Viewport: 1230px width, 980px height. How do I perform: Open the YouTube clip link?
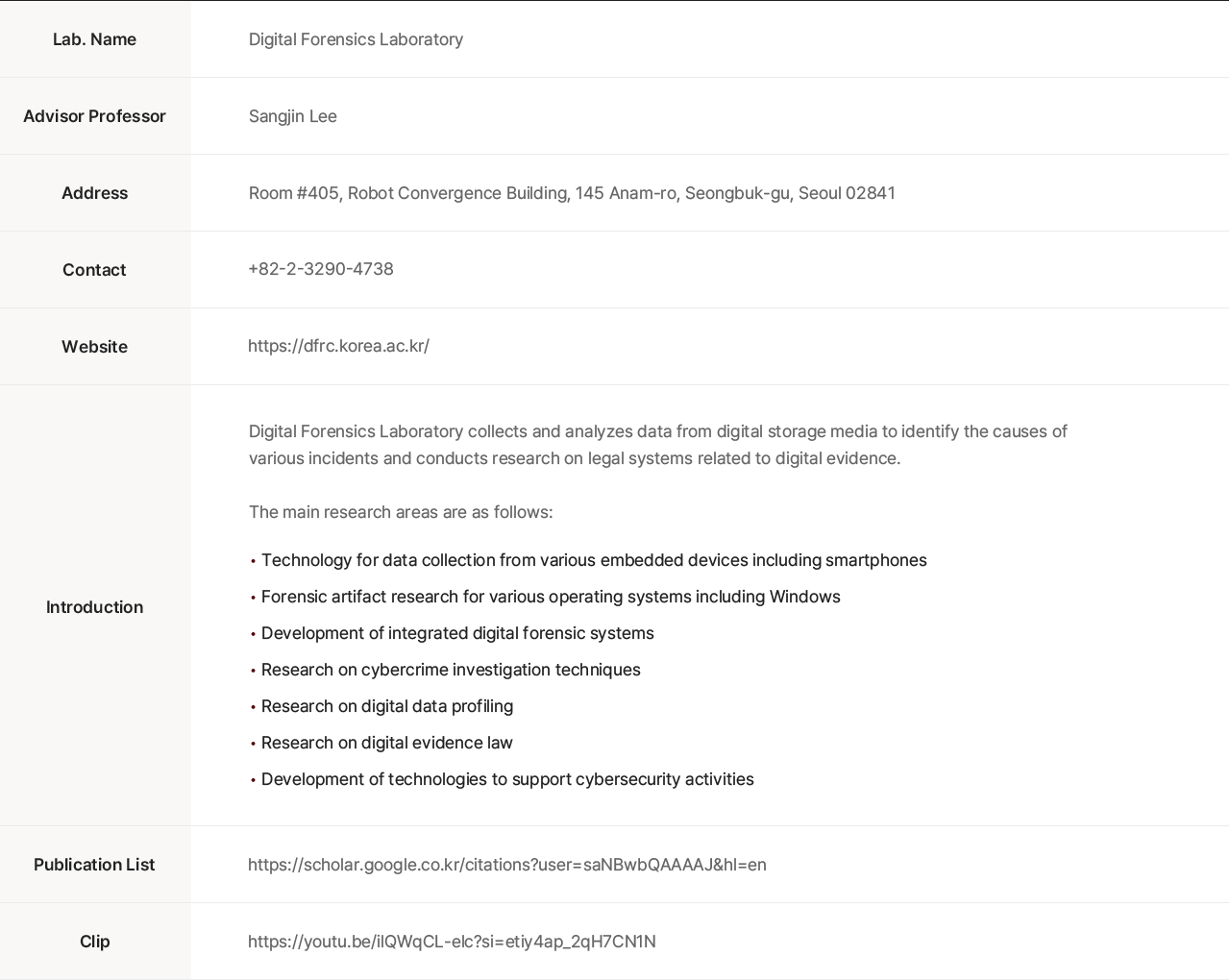tap(452, 942)
